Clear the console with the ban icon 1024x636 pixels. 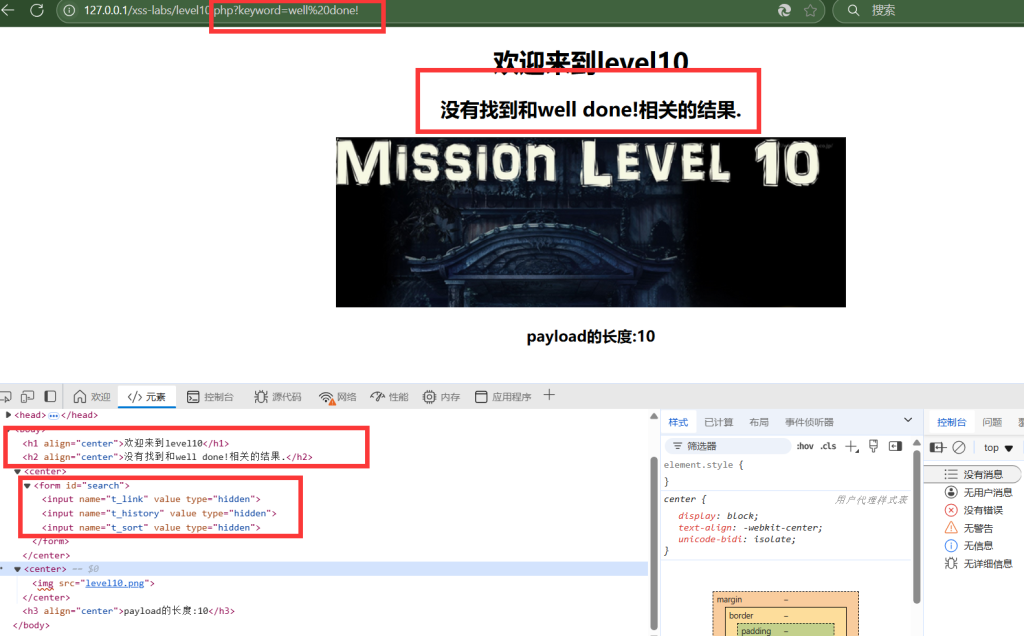click(959, 447)
